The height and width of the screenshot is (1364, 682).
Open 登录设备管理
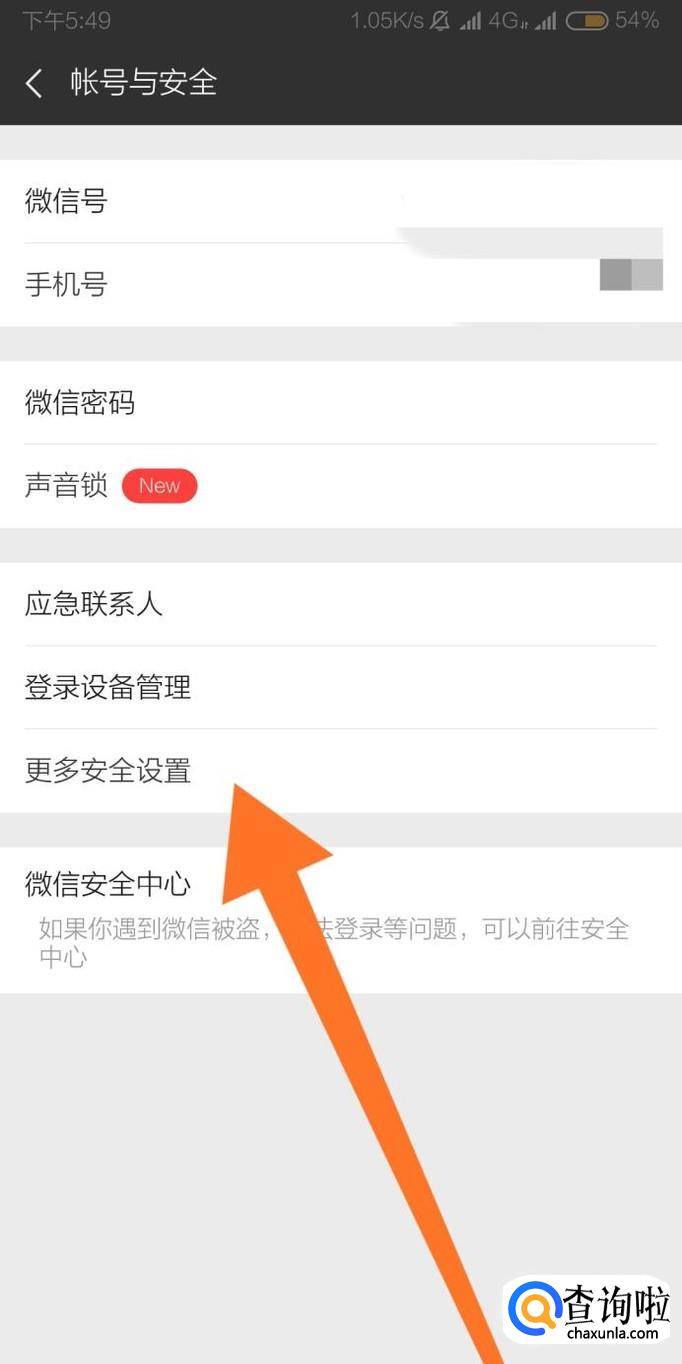pyautogui.click(x=341, y=687)
